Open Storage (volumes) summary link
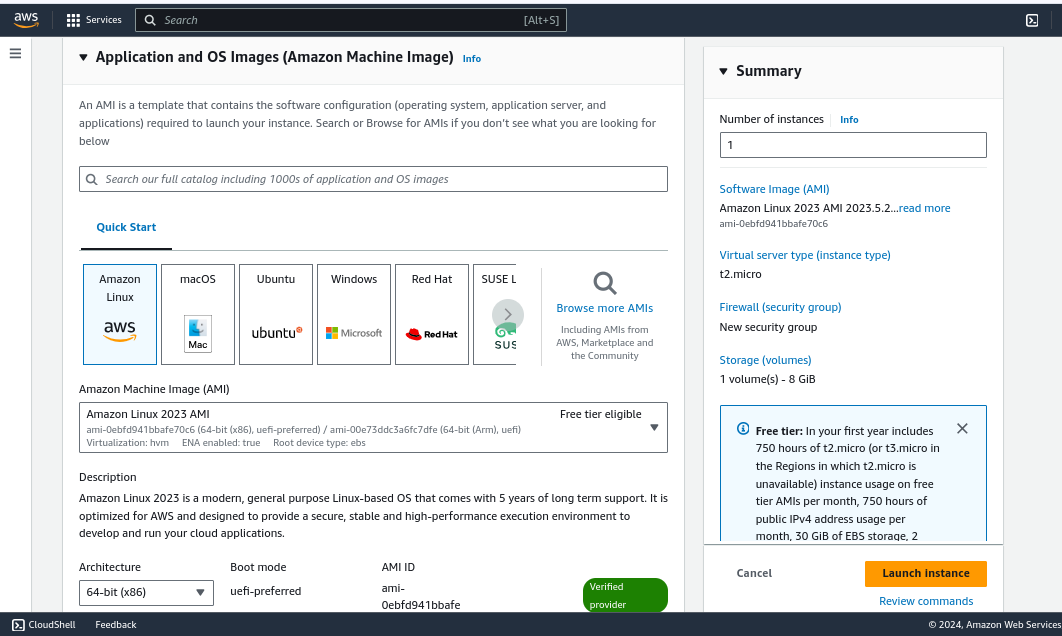This screenshot has height=636, width=1062. coord(765,360)
